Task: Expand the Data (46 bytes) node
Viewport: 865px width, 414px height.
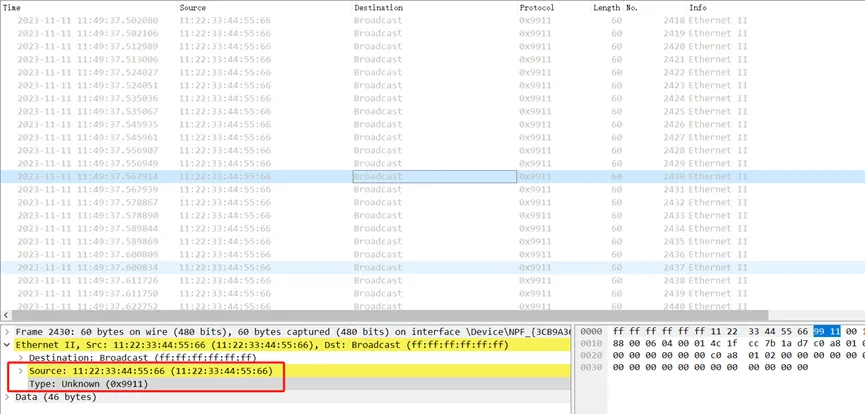Action: [8, 397]
